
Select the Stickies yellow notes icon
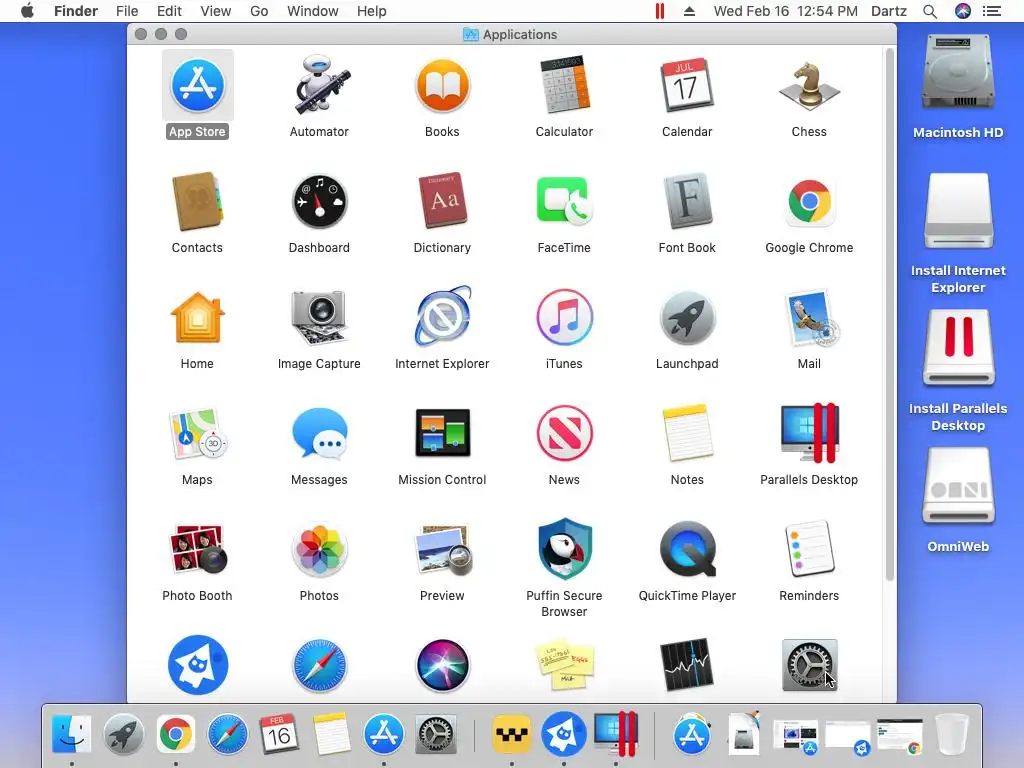coord(564,665)
